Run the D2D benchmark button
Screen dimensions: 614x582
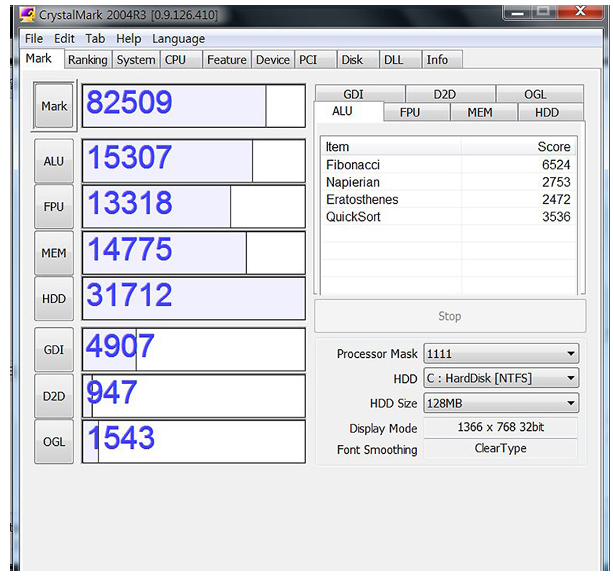click(x=54, y=396)
